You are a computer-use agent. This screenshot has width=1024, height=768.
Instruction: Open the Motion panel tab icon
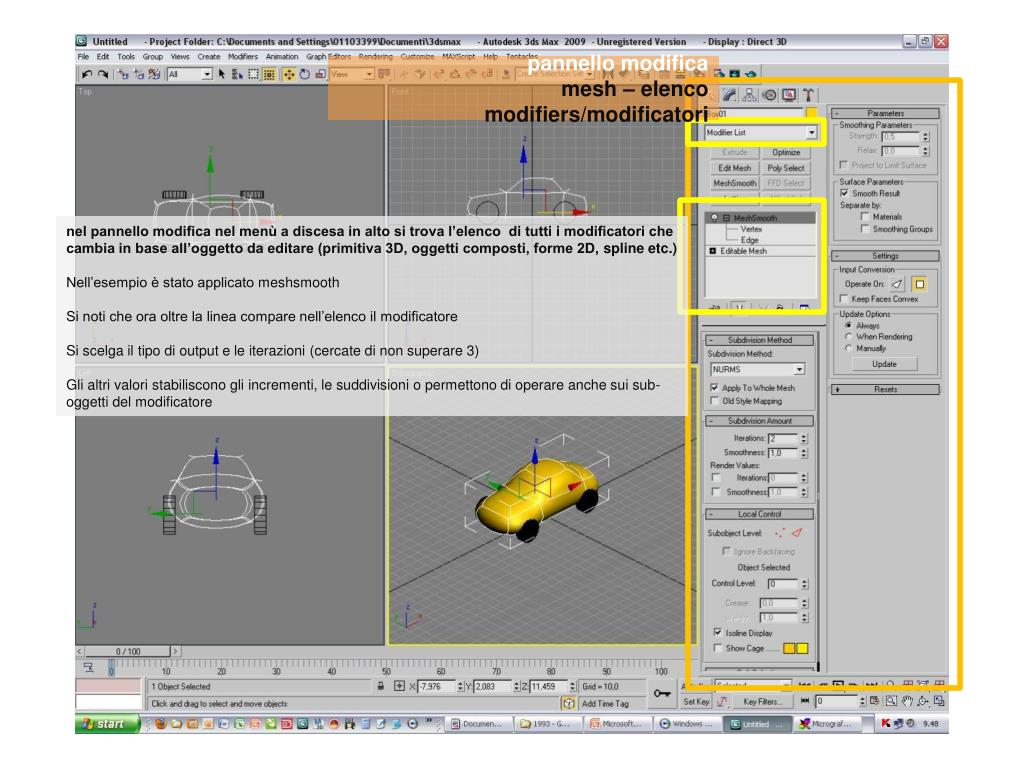769,95
